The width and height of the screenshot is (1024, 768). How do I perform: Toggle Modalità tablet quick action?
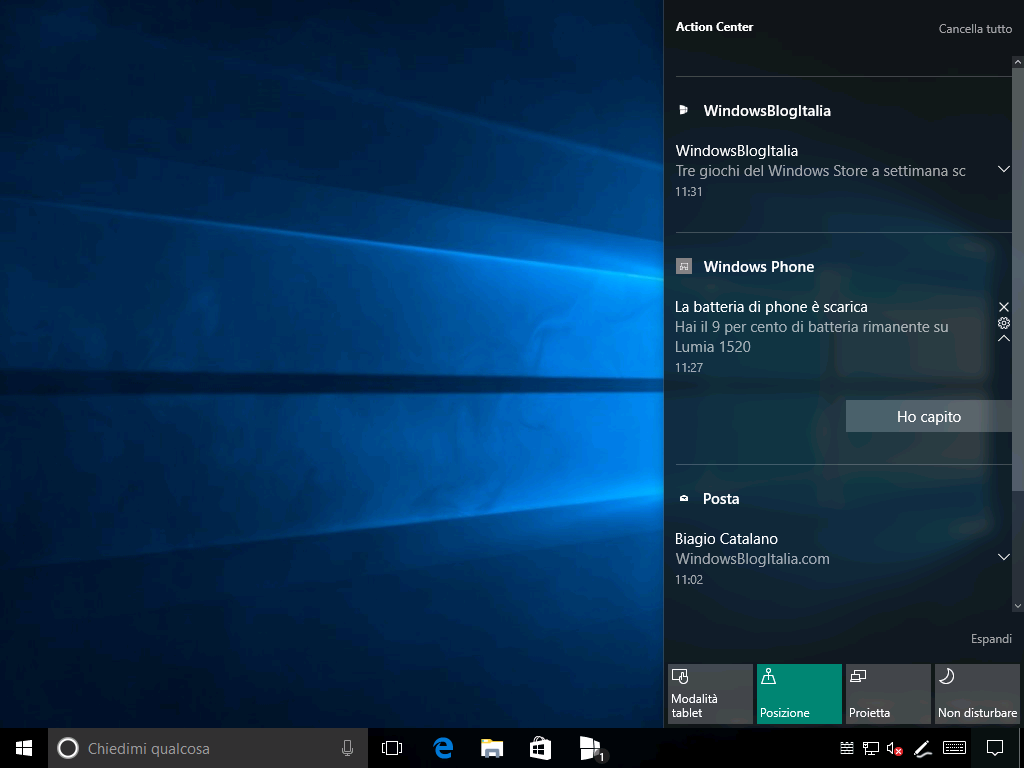[710, 694]
